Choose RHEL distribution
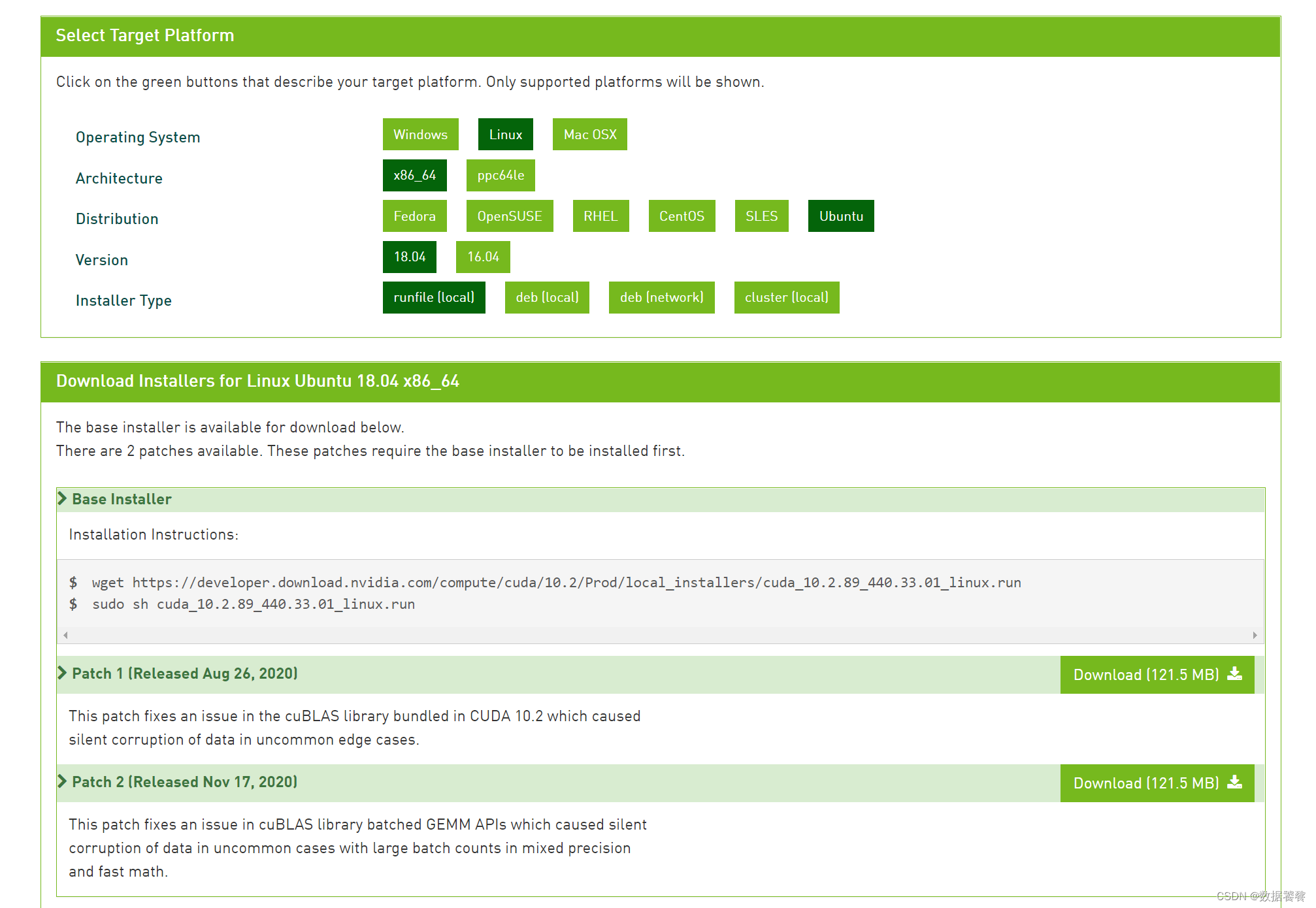 click(601, 216)
